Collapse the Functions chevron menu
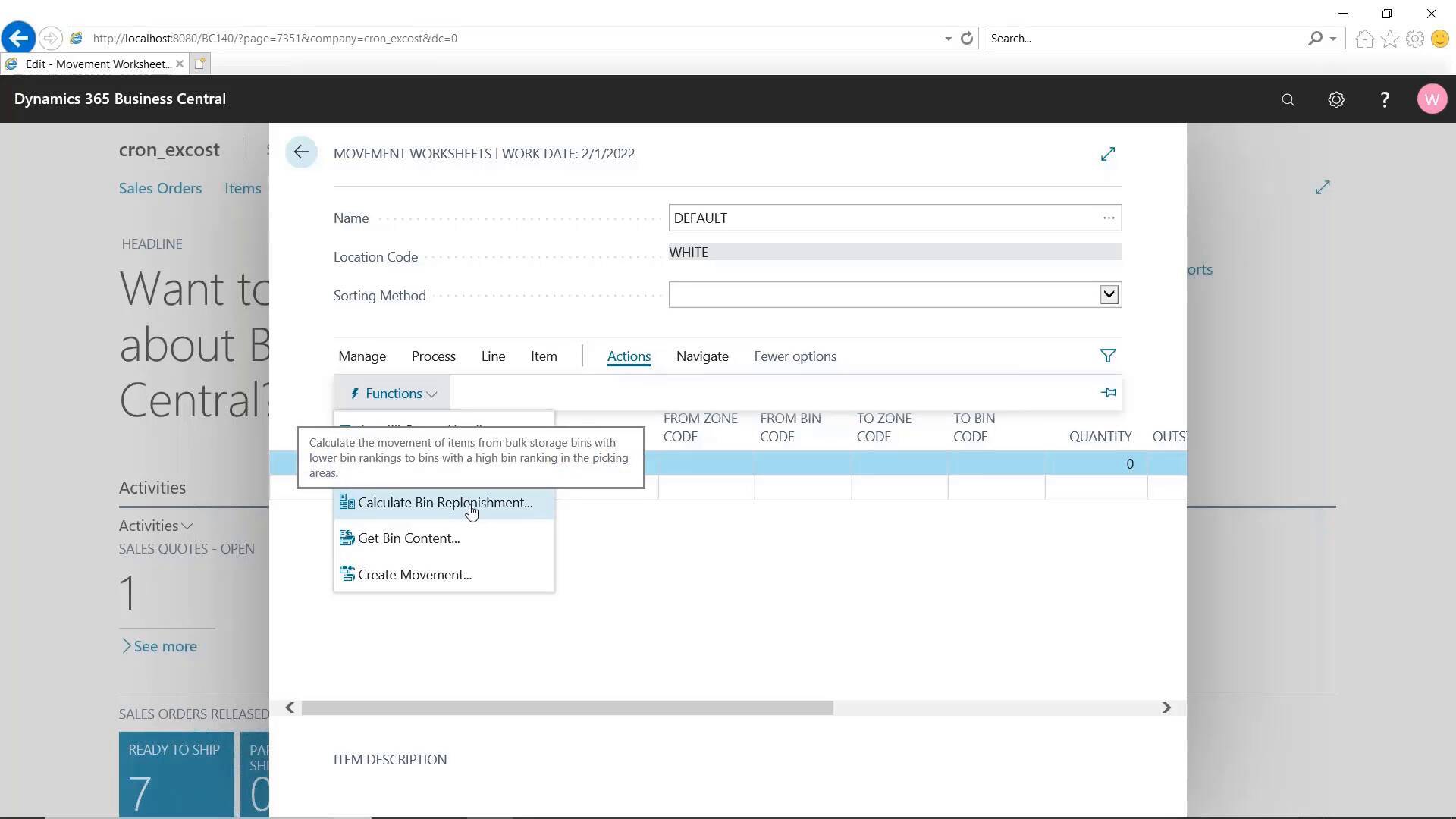 [x=432, y=394]
